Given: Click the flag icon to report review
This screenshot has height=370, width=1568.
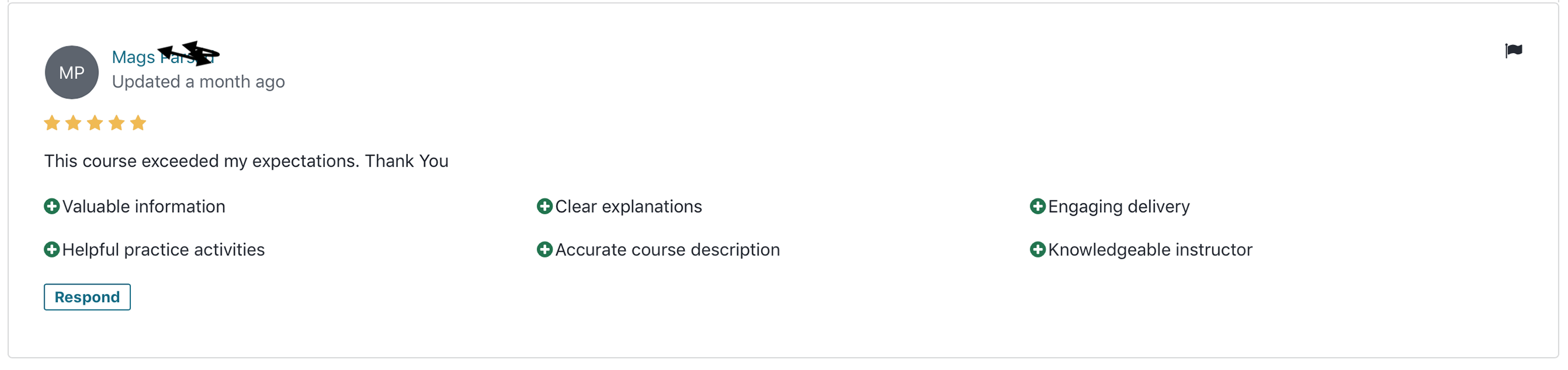Looking at the screenshot, I should [1513, 51].
